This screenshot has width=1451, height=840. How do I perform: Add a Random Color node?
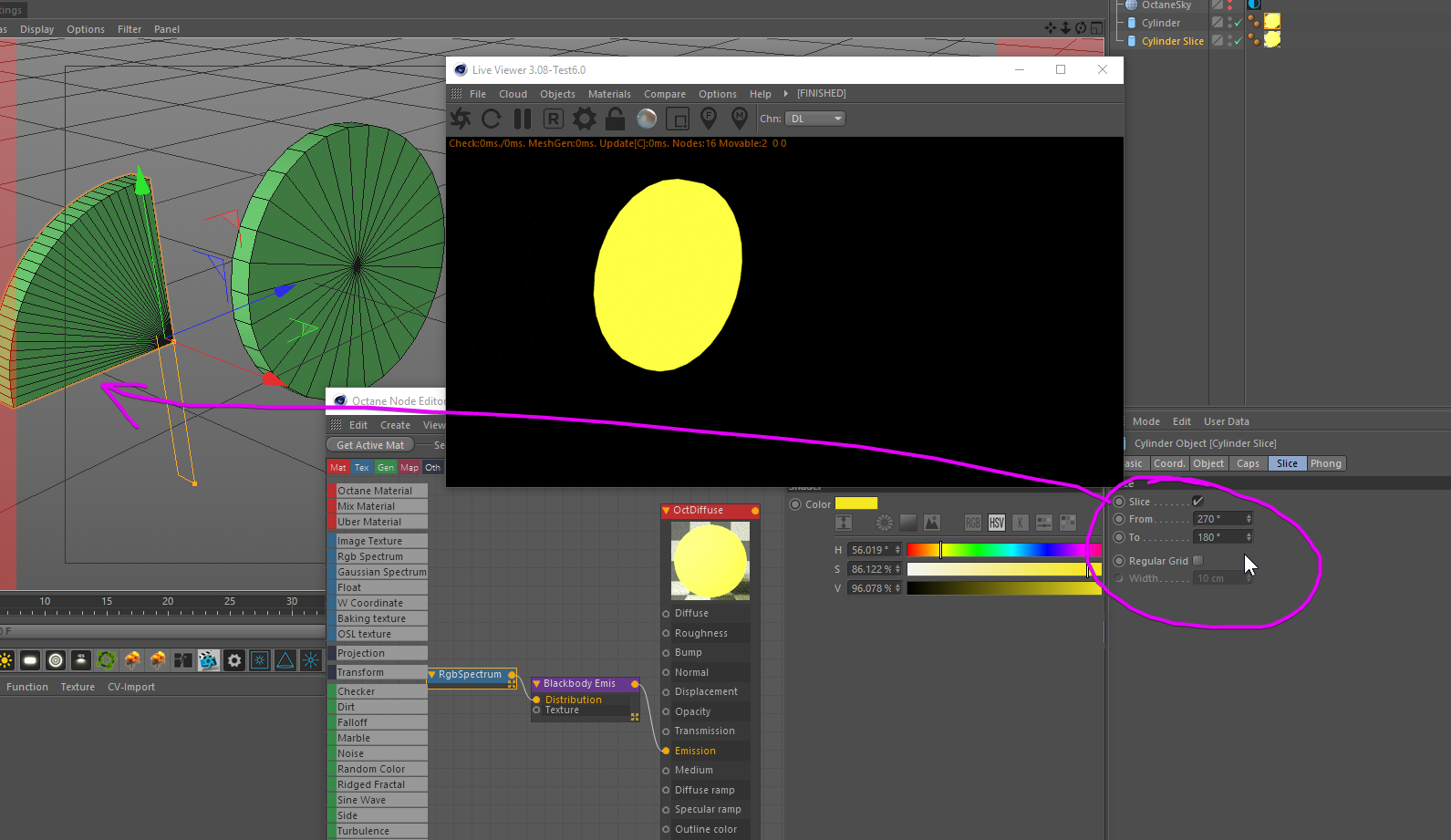click(x=378, y=769)
